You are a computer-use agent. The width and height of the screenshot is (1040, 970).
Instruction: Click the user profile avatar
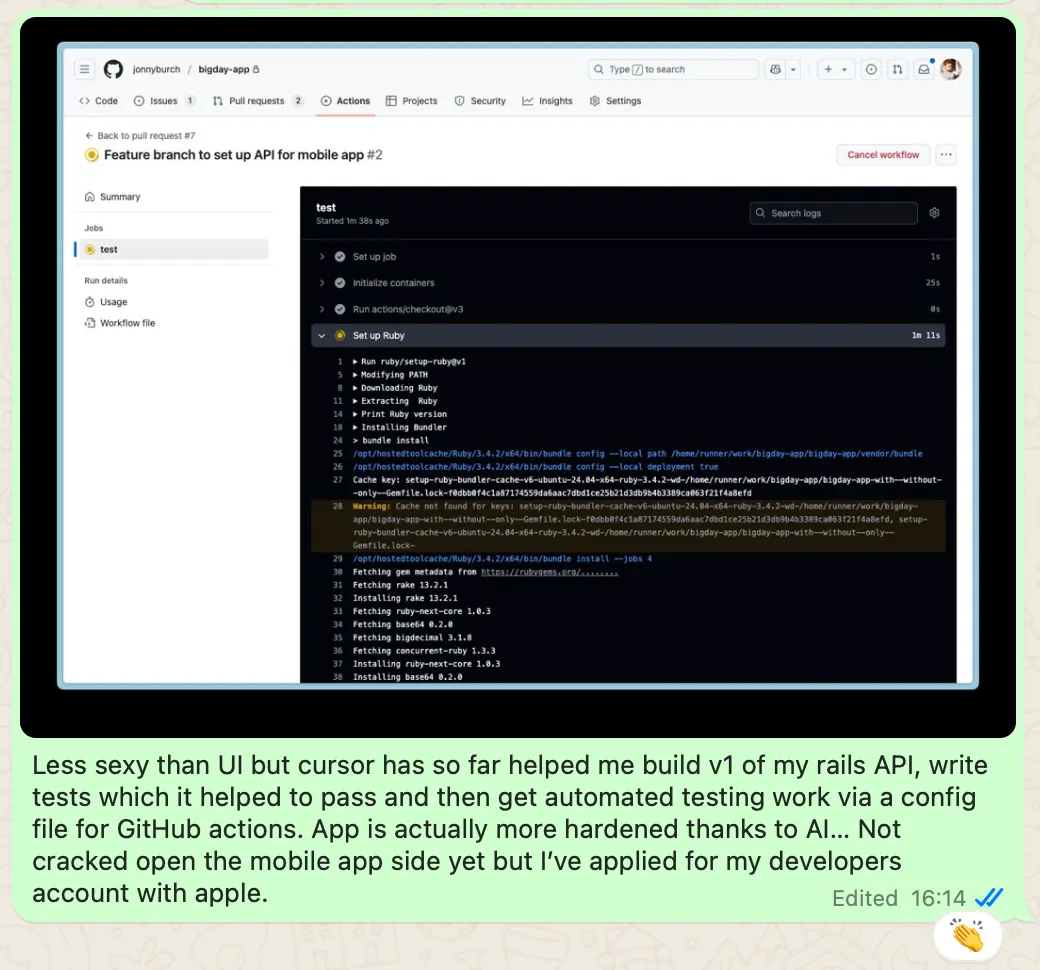coord(951,69)
